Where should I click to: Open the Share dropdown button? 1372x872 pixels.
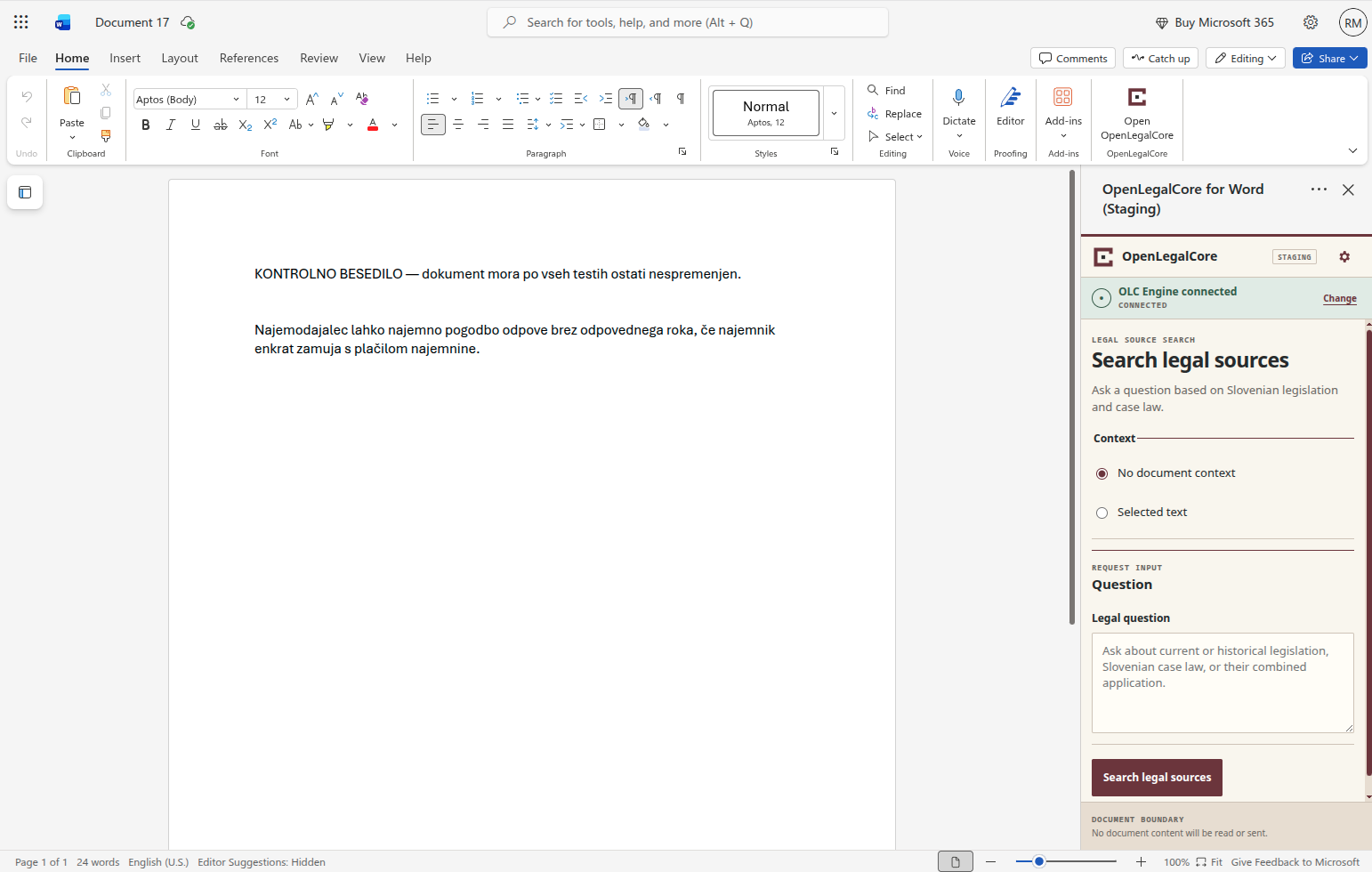1329,58
